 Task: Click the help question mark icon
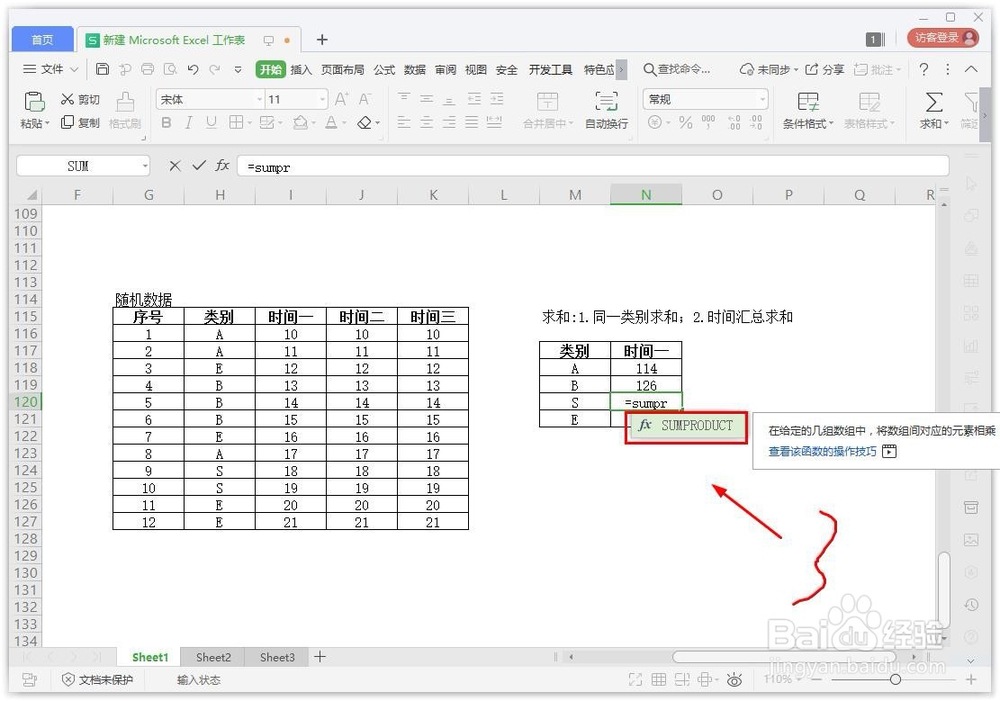click(x=923, y=69)
